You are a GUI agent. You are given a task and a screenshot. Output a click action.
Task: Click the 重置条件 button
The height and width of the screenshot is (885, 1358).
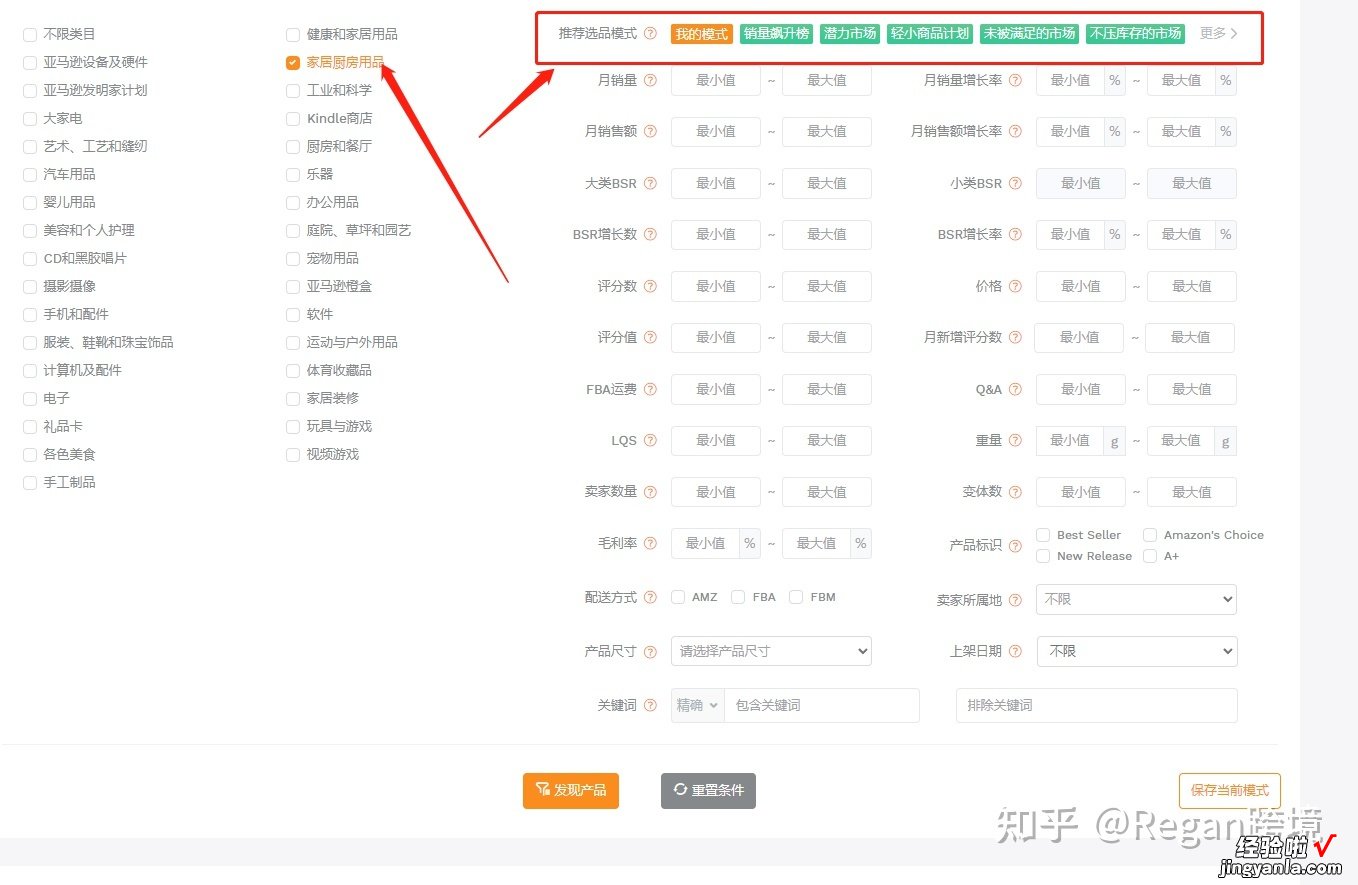click(708, 790)
